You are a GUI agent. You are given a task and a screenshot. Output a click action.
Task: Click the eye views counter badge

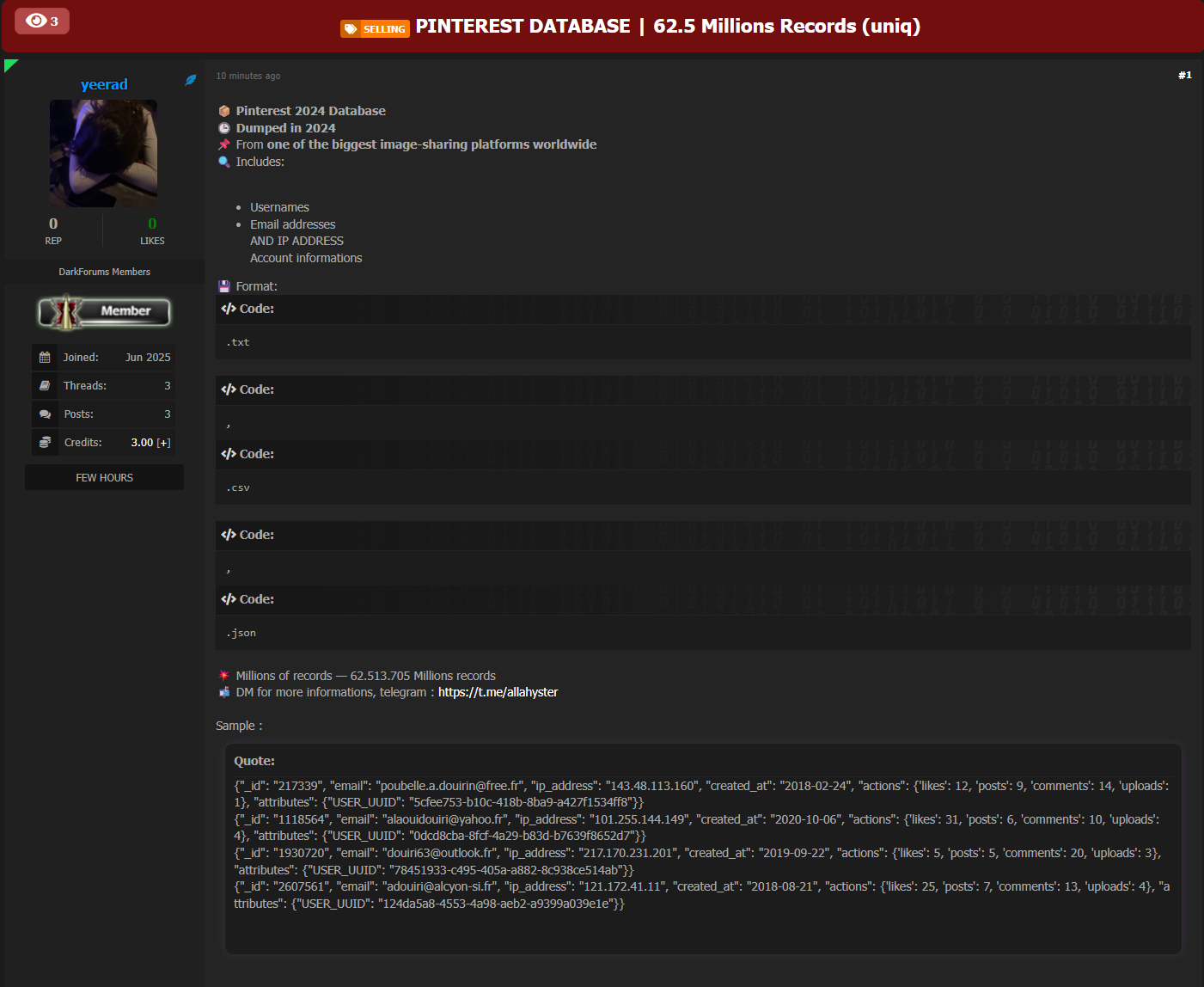pos(41,21)
